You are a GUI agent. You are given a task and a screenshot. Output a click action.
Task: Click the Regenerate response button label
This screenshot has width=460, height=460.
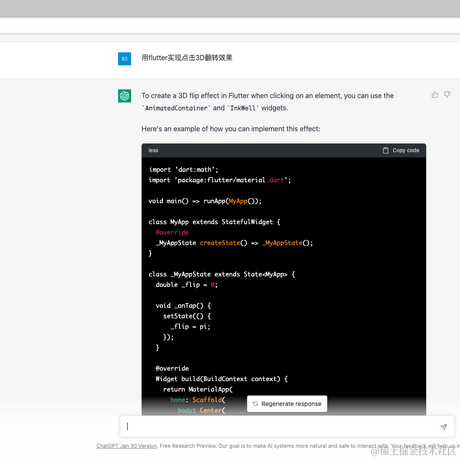[x=291, y=404]
